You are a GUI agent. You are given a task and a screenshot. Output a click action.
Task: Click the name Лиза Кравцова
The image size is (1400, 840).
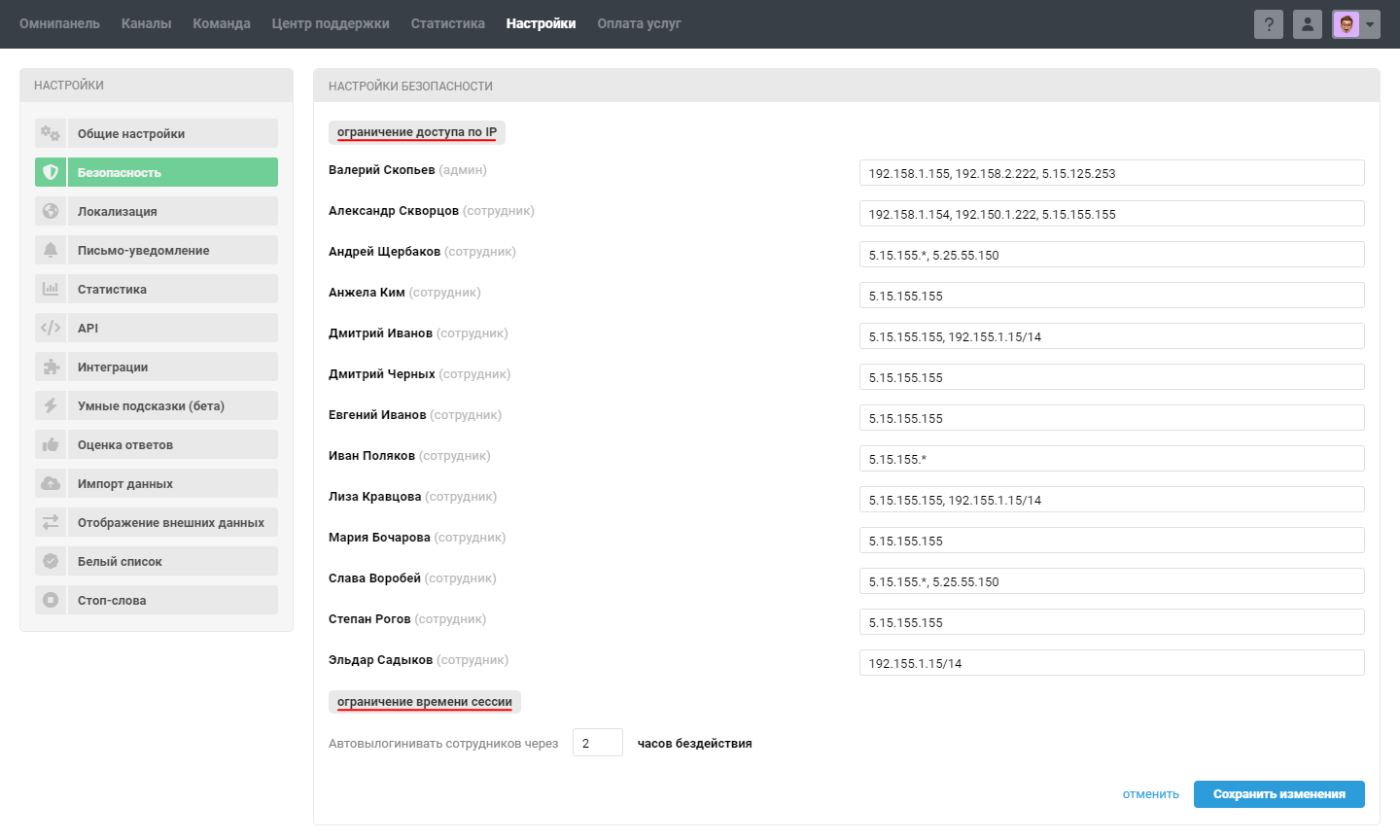(x=374, y=497)
